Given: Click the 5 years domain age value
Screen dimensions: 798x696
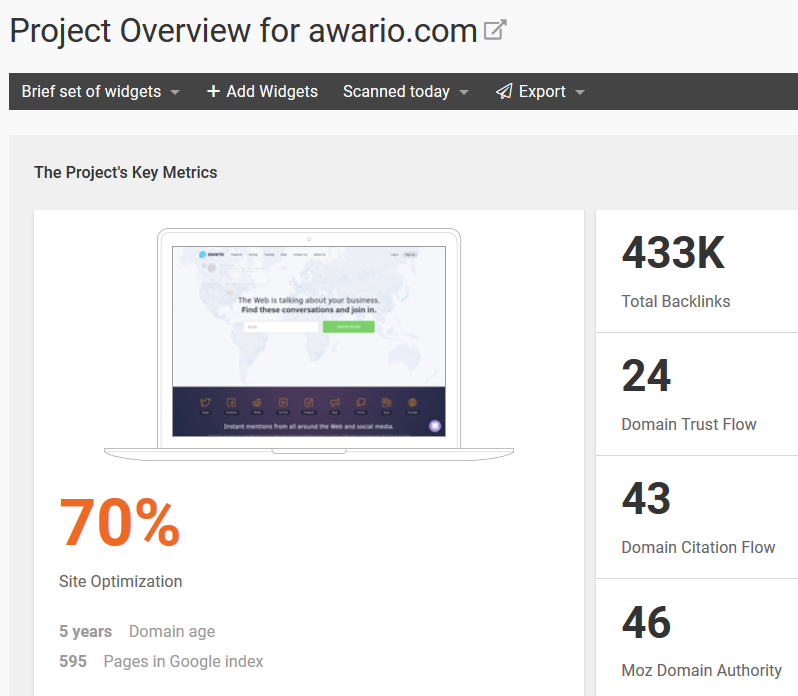Looking at the screenshot, I should (x=86, y=631).
